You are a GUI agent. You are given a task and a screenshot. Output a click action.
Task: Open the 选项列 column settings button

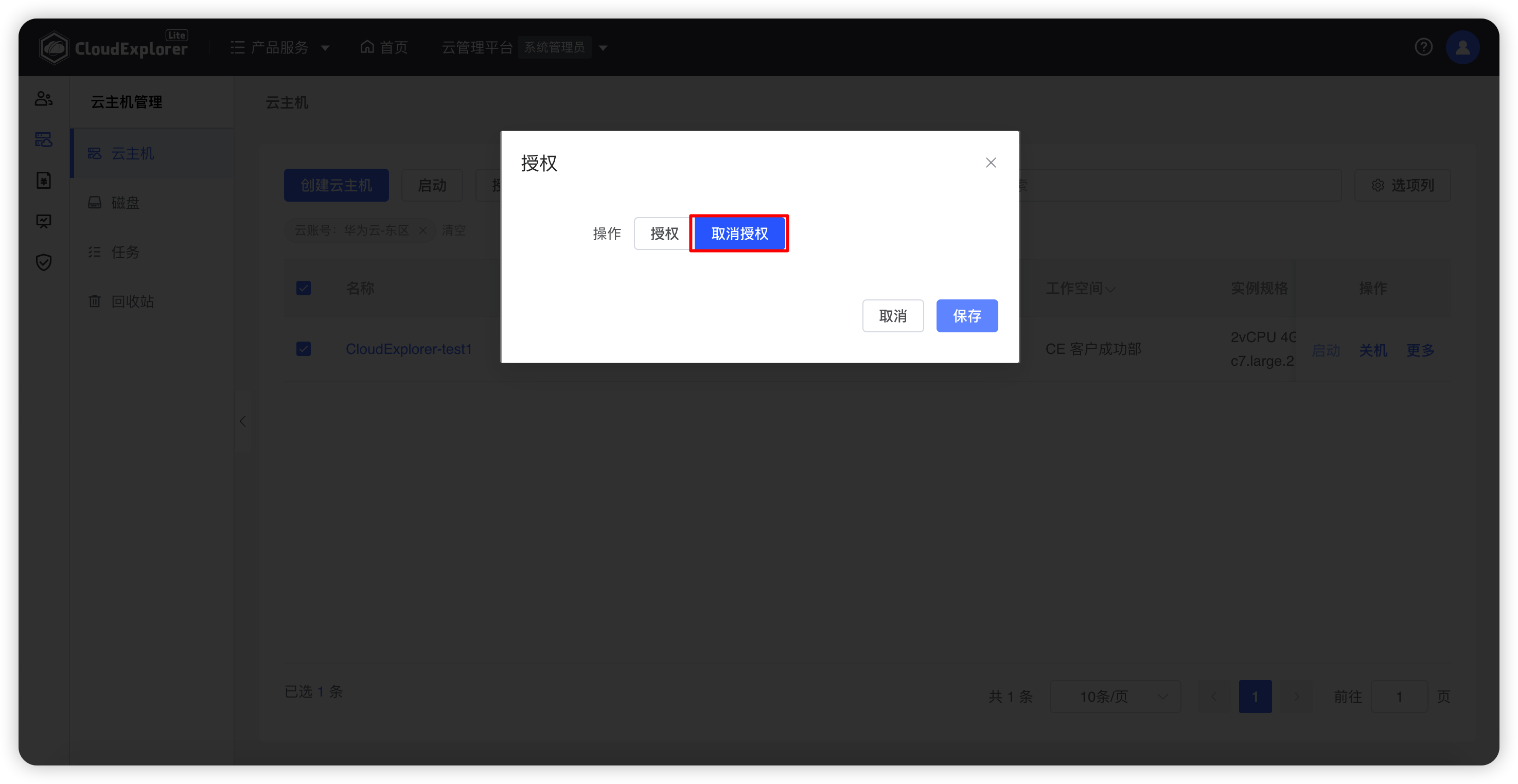point(1402,186)
